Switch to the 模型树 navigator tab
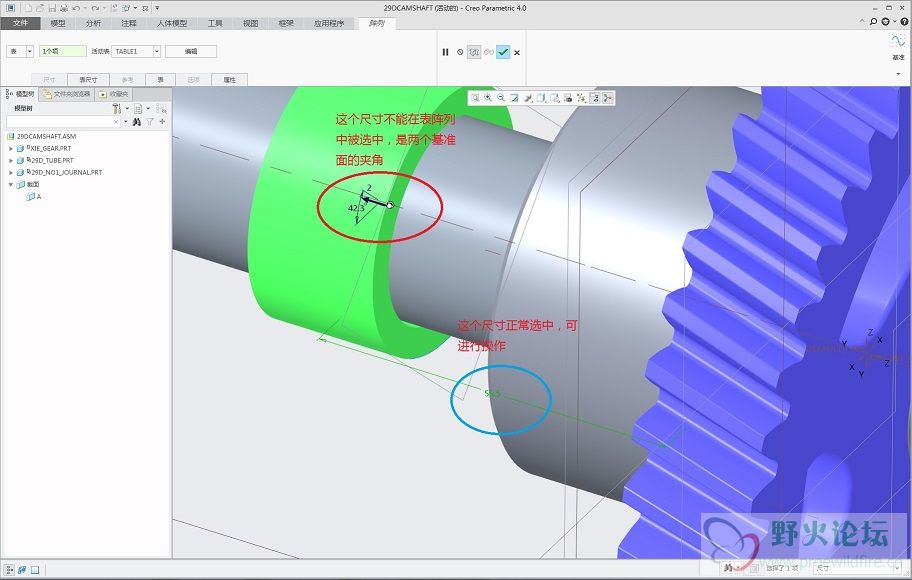 [20, 94]
